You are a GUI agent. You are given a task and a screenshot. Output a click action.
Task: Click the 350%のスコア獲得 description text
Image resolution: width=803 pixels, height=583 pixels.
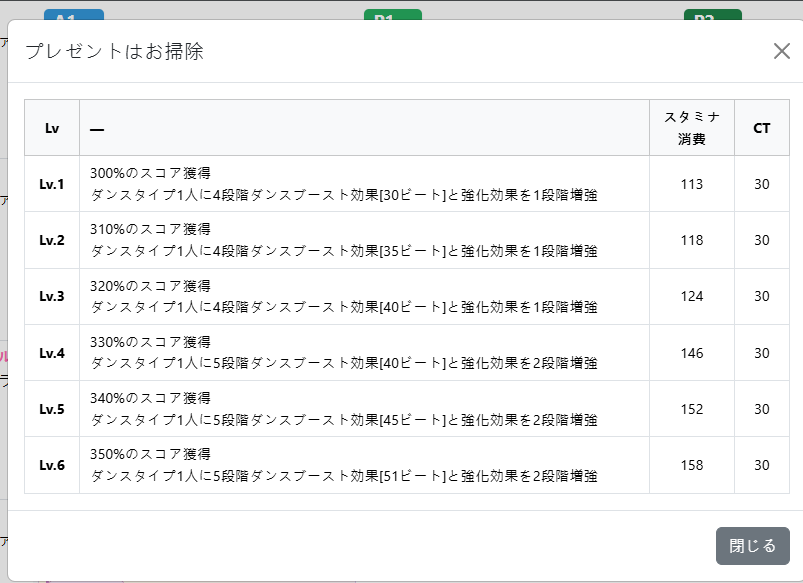click(151, 454)
